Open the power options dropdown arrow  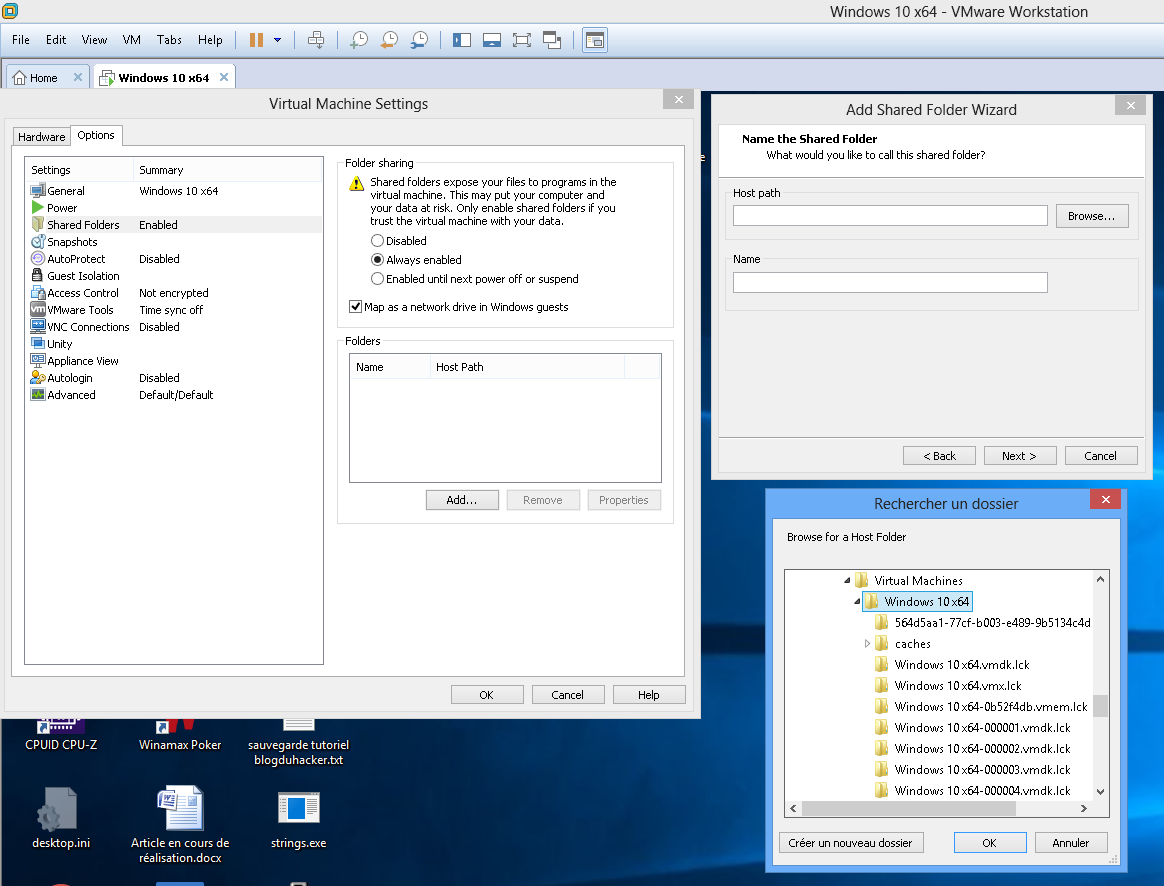278,40
